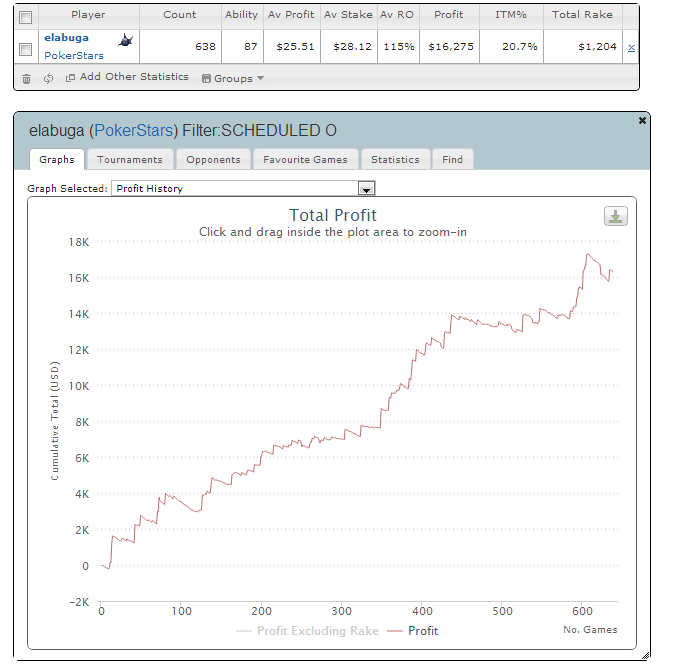This screenshot has width=681, height=671.
Task: Click the Total Profit chart title
Action: point(333,215)
